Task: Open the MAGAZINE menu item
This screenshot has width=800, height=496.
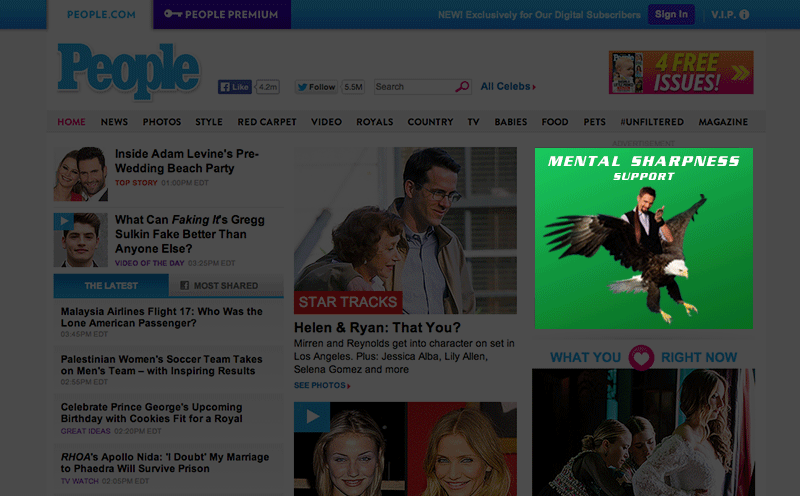Action: coord(723,122)
